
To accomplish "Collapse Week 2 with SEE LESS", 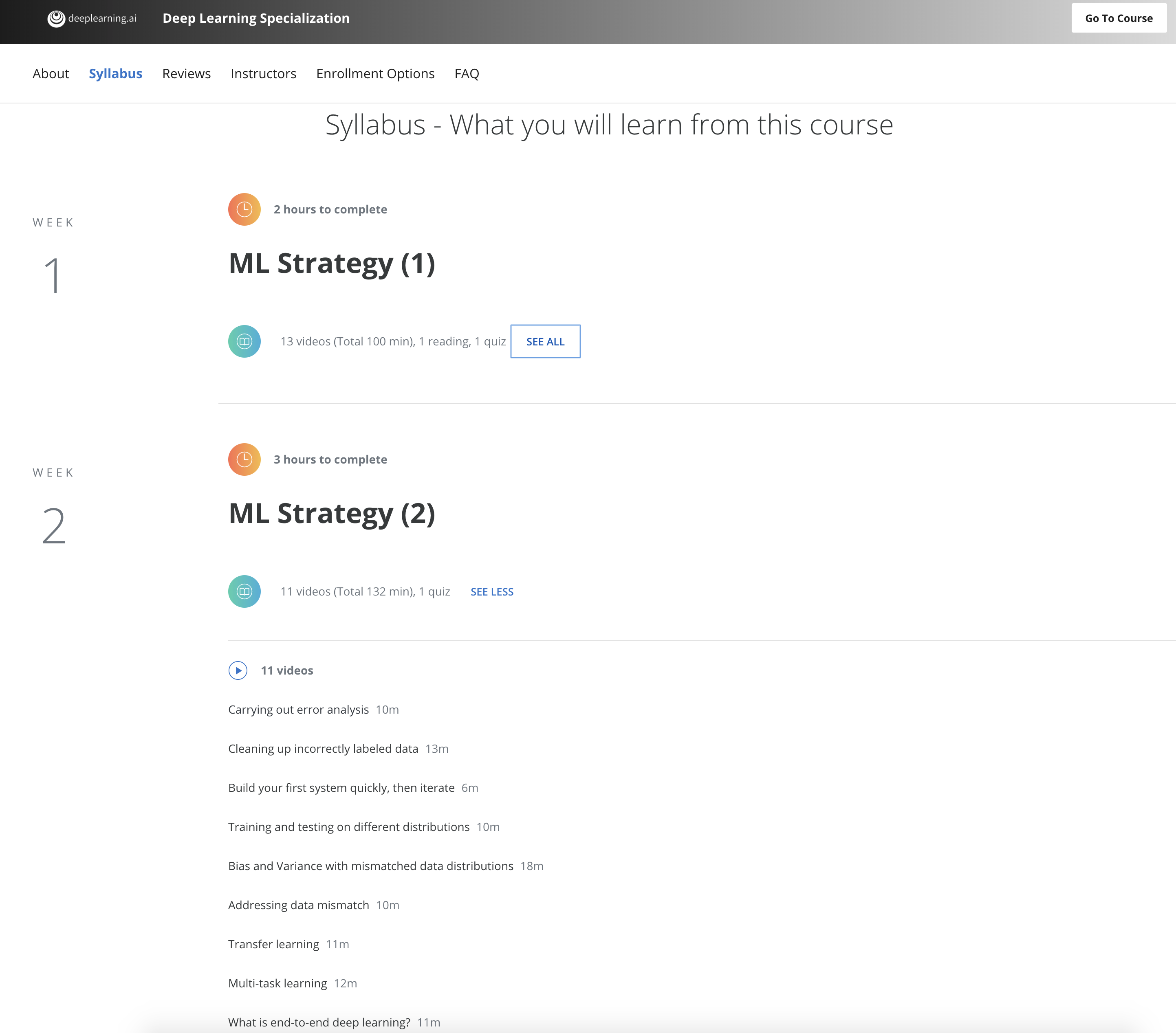I will (491, 592).
